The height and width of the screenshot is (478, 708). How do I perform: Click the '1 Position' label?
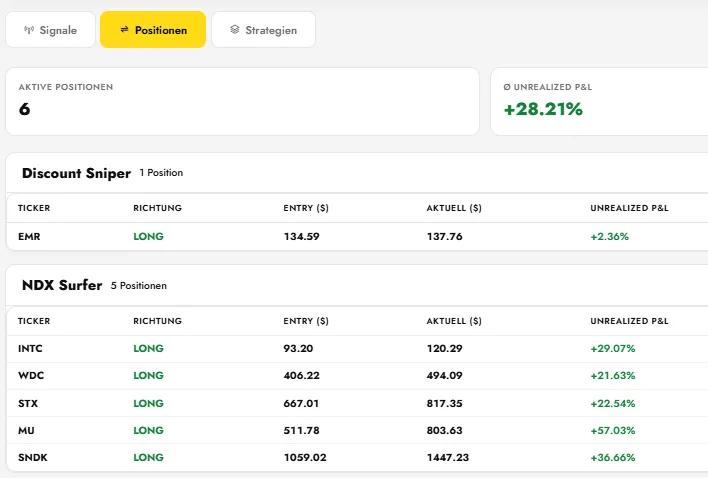tap(161, 173)
